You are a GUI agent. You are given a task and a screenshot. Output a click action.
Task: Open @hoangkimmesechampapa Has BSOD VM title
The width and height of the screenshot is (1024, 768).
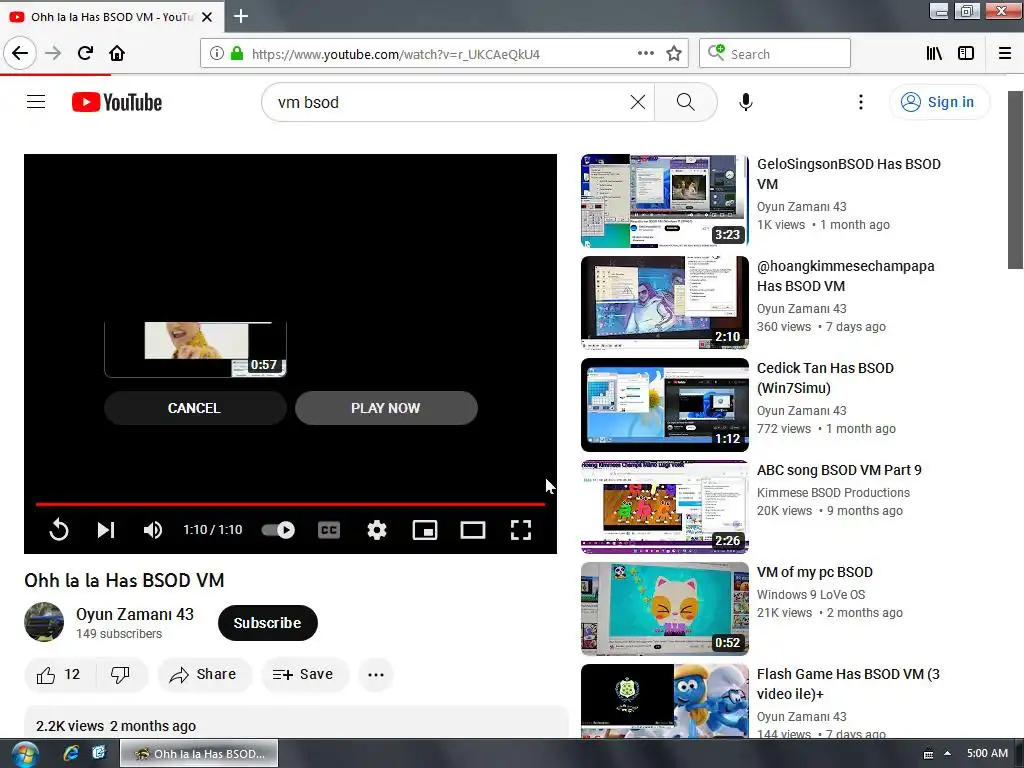846,276
